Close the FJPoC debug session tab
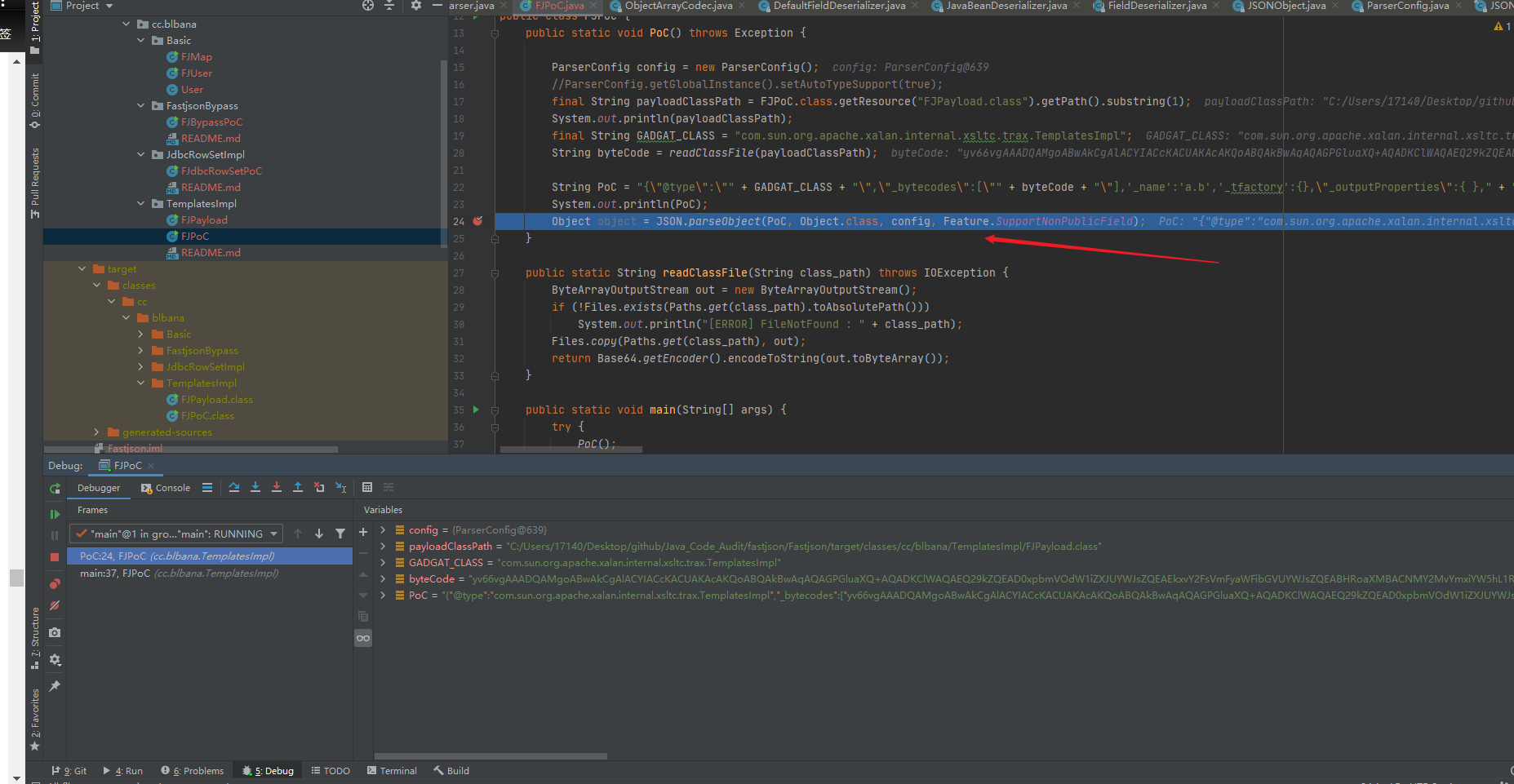Screen dimensions: 1514x784 (152, 466)
